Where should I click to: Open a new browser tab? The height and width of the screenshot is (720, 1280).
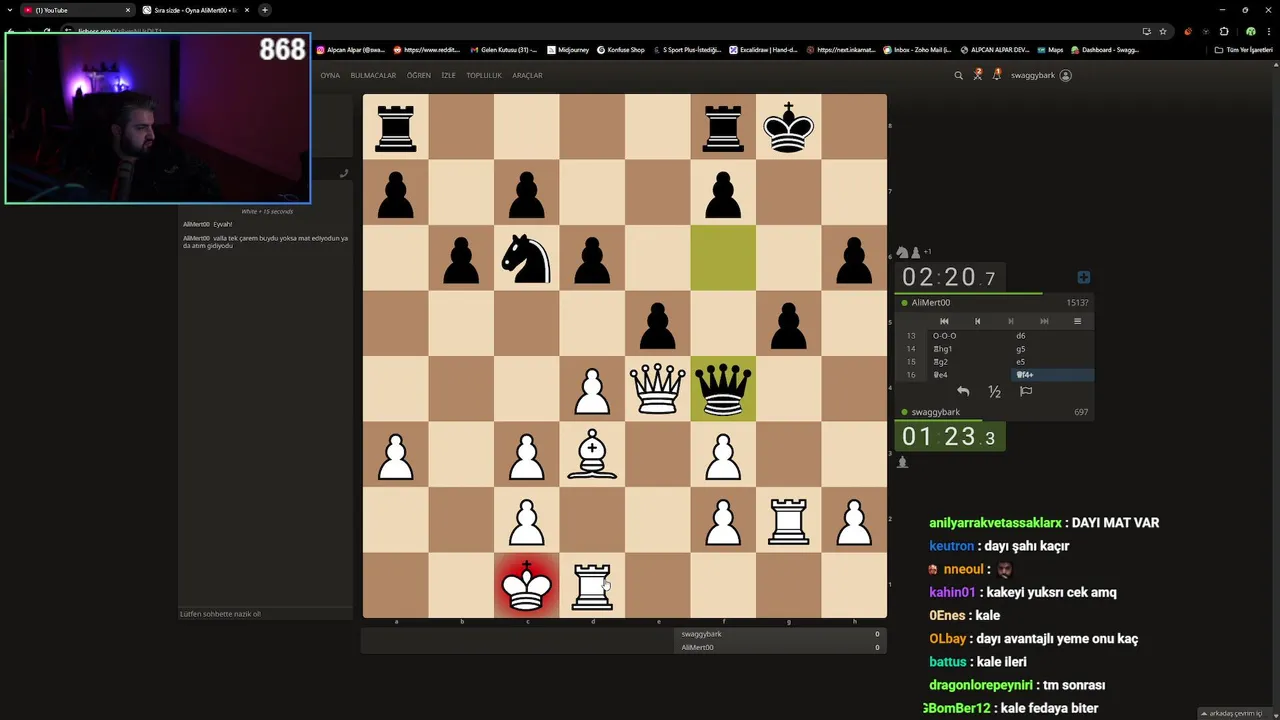(264, 10)
